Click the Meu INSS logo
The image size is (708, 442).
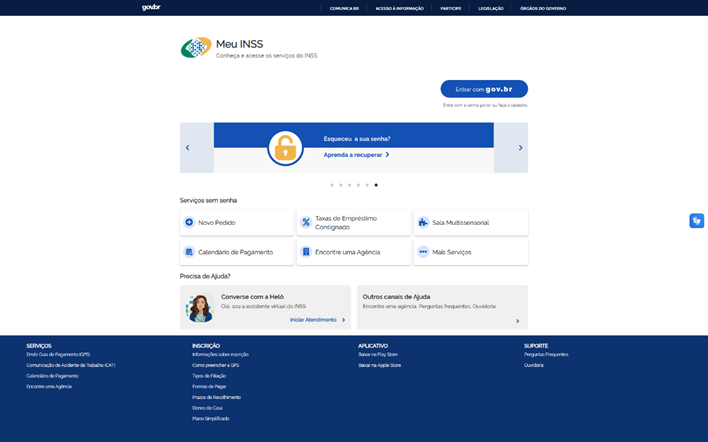coord(196,47)
